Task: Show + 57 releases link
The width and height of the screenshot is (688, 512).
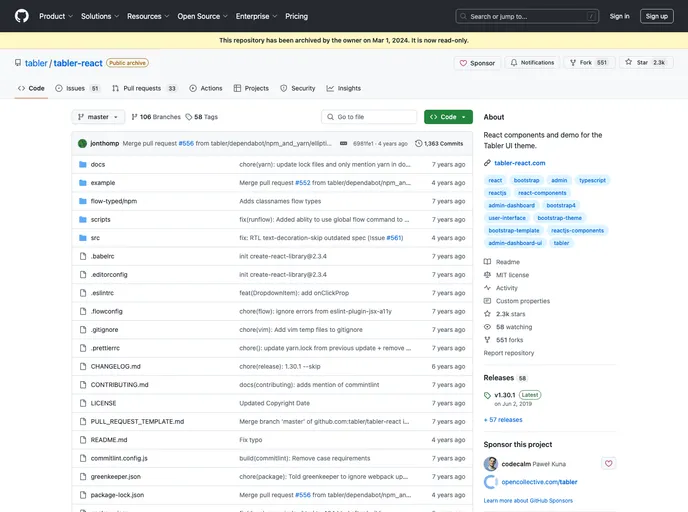Action: (503, 420)
